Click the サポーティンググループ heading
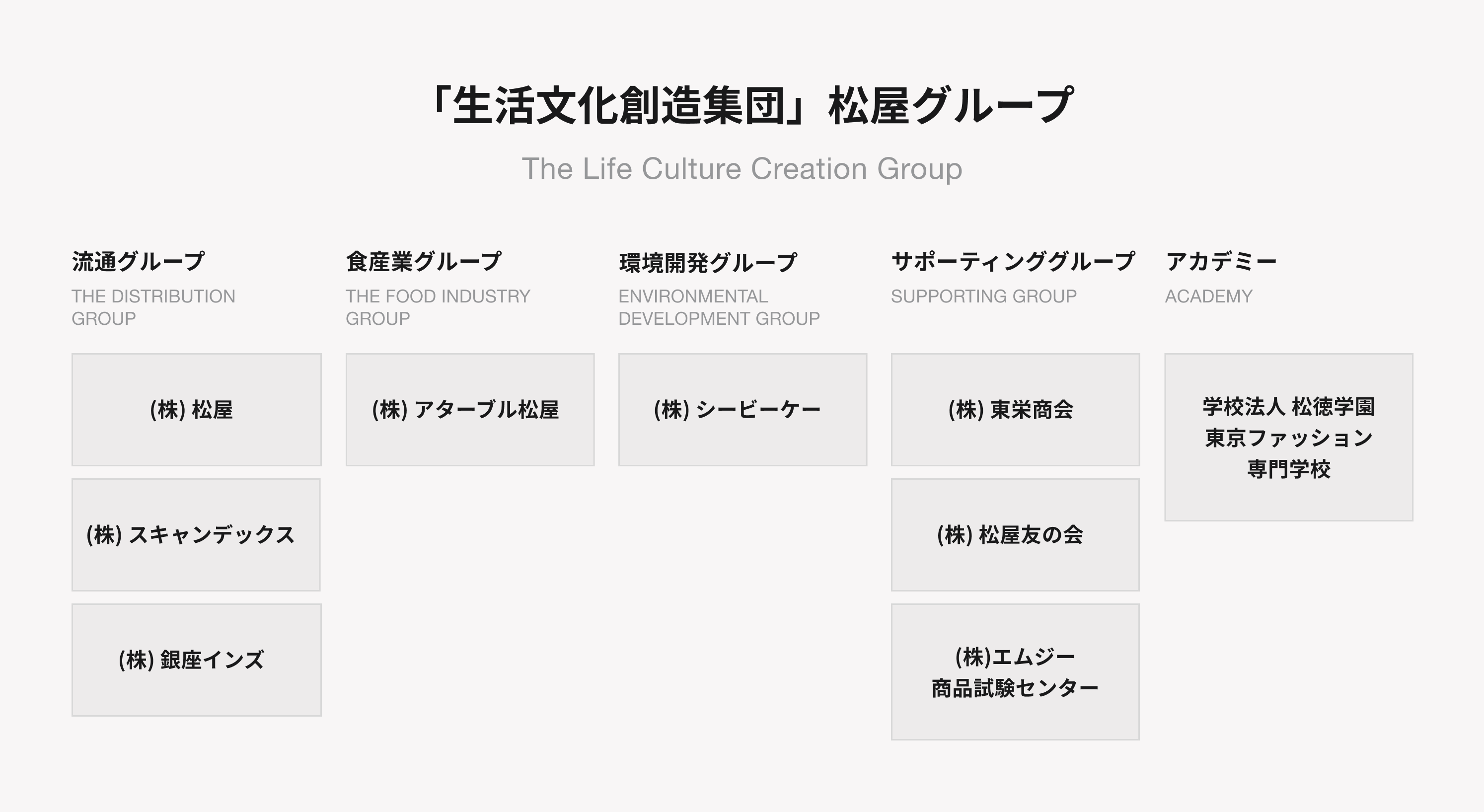Image resolution: width=1484 pixels, height=812 pixels. point(1013,261)
